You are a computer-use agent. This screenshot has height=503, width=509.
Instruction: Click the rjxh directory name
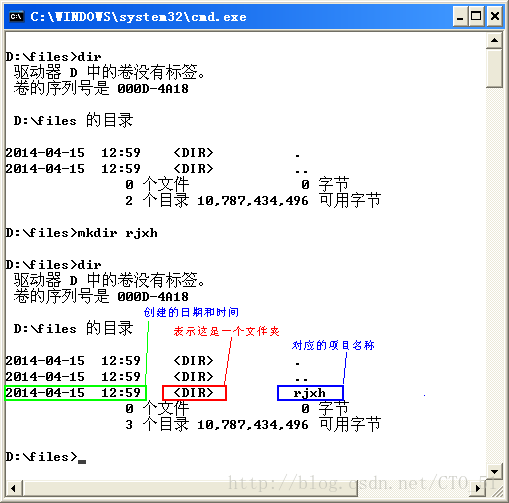(310, 393)
